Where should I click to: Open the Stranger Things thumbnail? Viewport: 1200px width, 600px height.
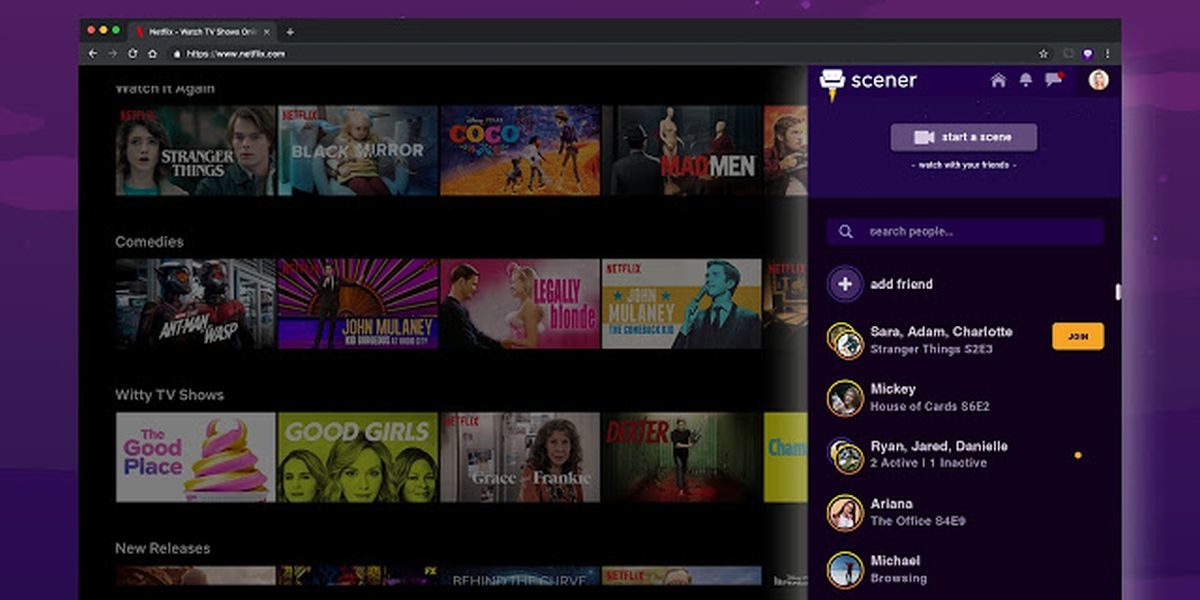point(195,151)
